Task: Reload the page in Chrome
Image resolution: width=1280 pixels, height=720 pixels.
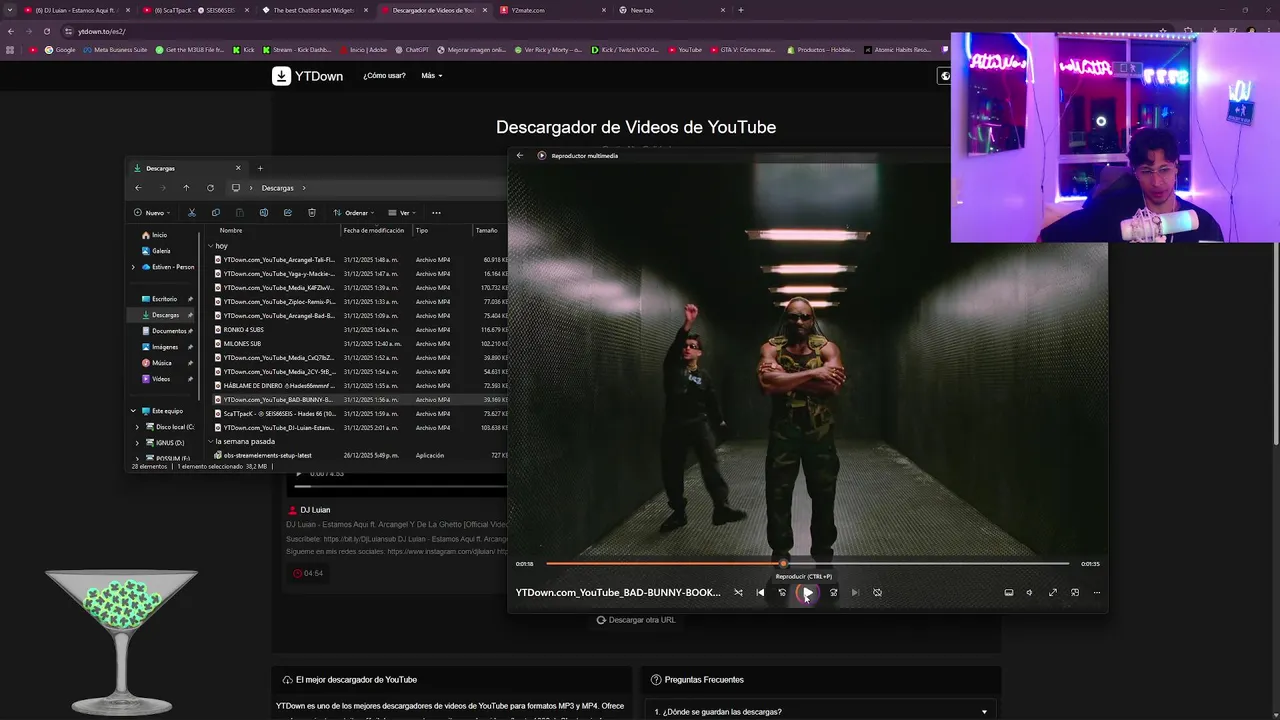Action: coord(46,31)
